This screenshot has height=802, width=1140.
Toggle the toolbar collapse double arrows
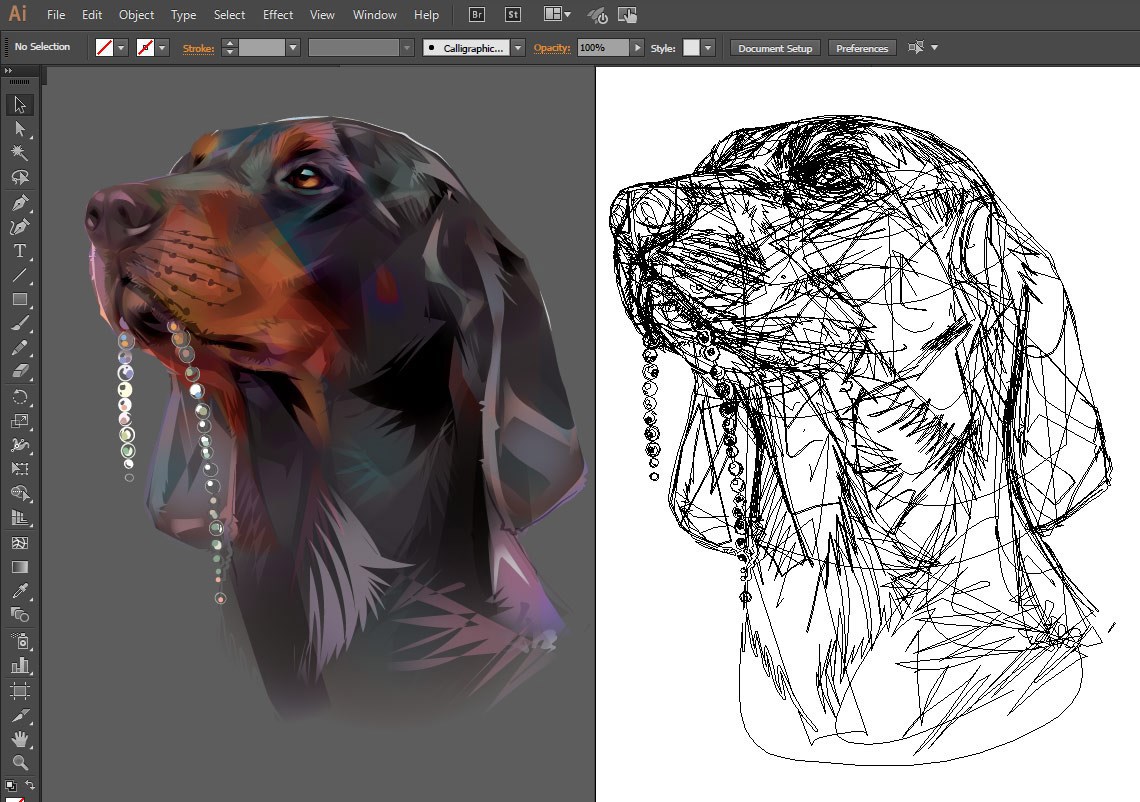8,71
